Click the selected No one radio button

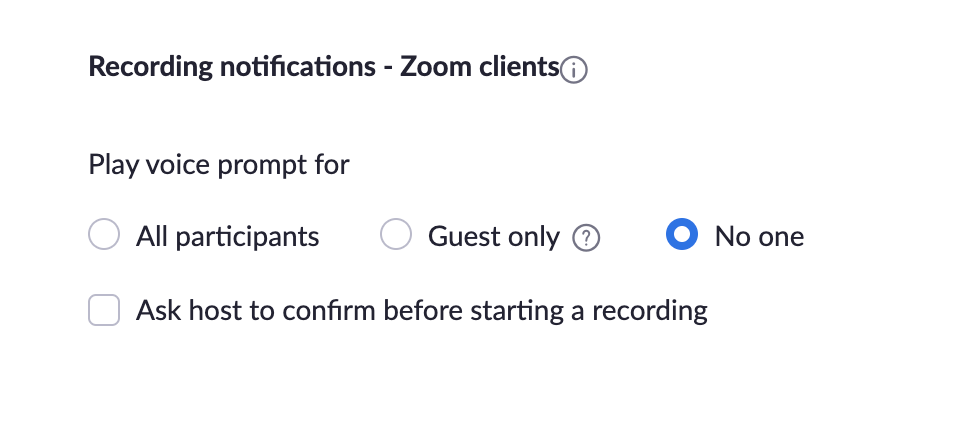click(682, 234)
